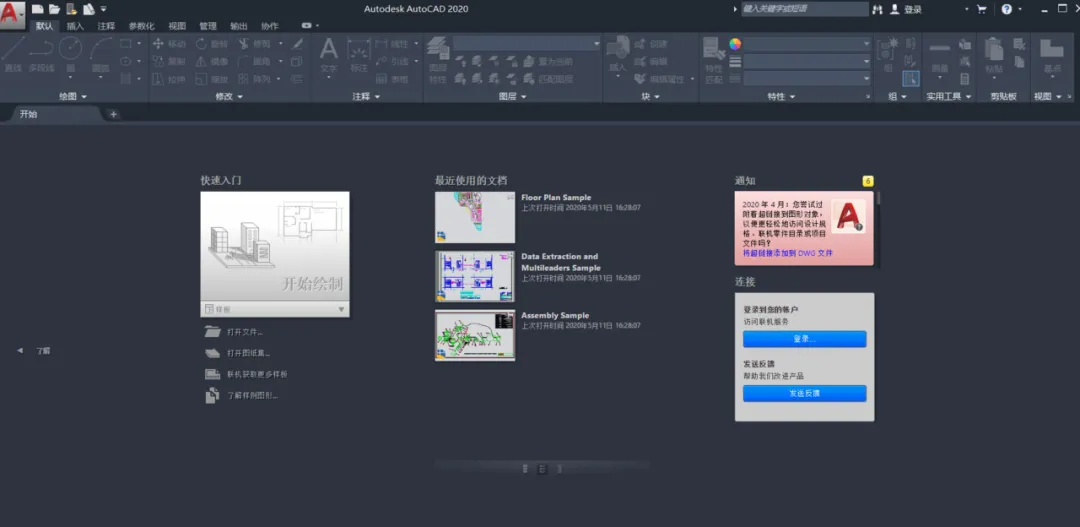Click the 将超链接添加到 DWG 文件 link
The image size is (1080, 527).
click(x=788, y=253)
